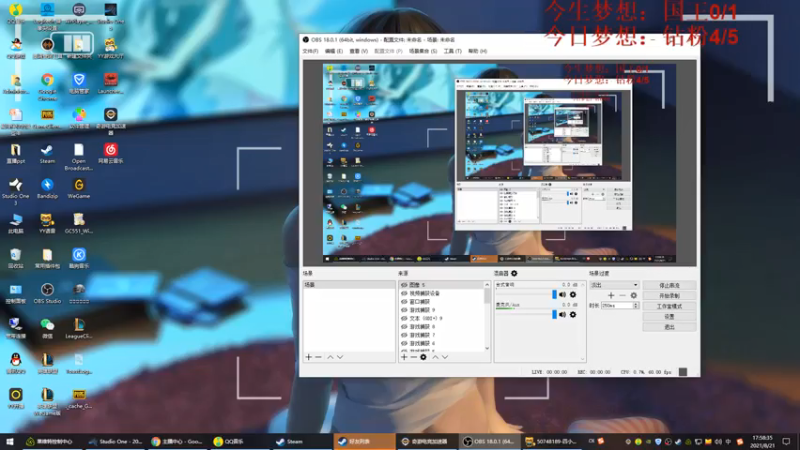This screenshot has height=450, width=800.
Task: Open Studio One 3 desktop shortcut
Action: click(x=15, y=191)
